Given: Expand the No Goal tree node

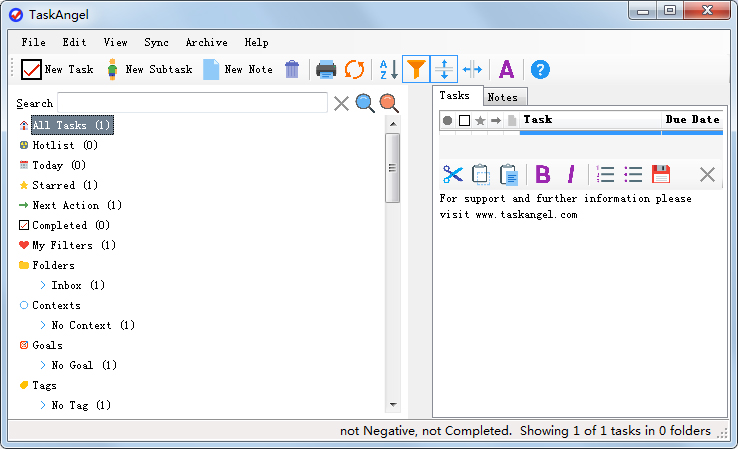Looking at the screenshot, I should (43, 365).
